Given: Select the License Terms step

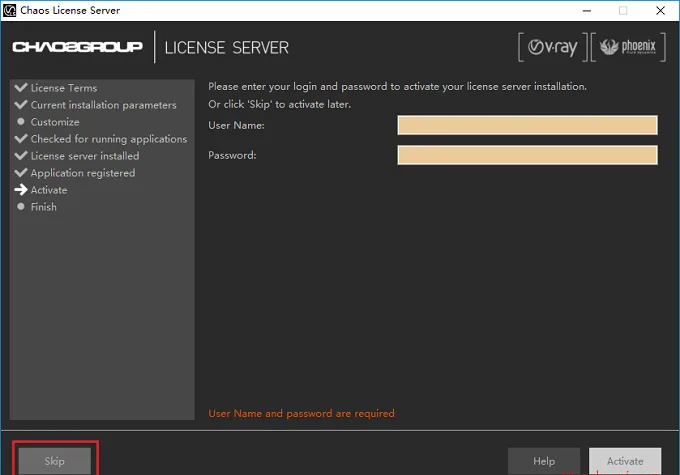Looking at the screenshot, I should (x=64, y=88).
